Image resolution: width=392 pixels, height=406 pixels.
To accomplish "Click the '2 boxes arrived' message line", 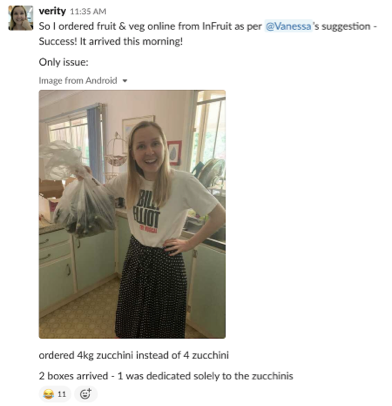I will point(166,376).
